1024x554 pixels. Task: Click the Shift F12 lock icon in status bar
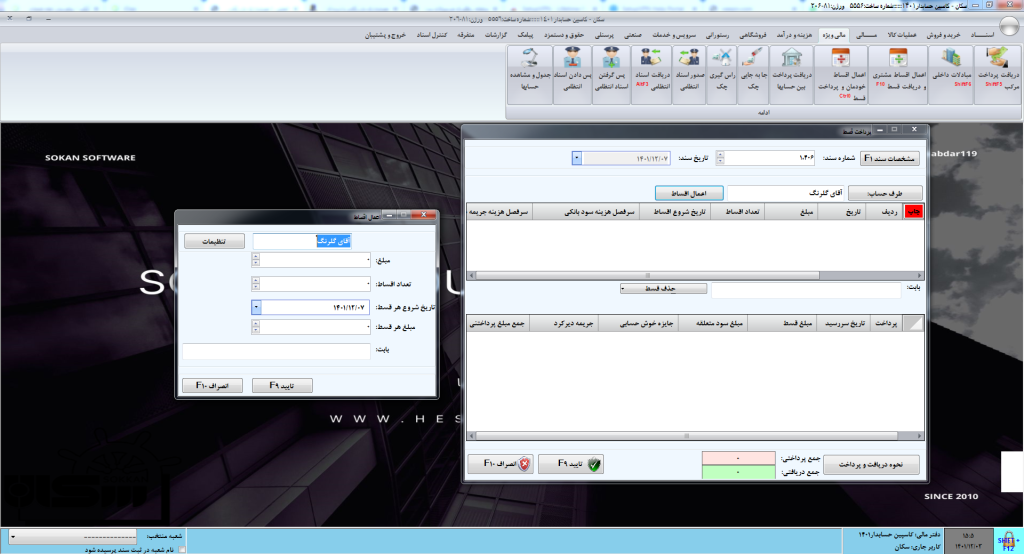[x=1009, y=540]
